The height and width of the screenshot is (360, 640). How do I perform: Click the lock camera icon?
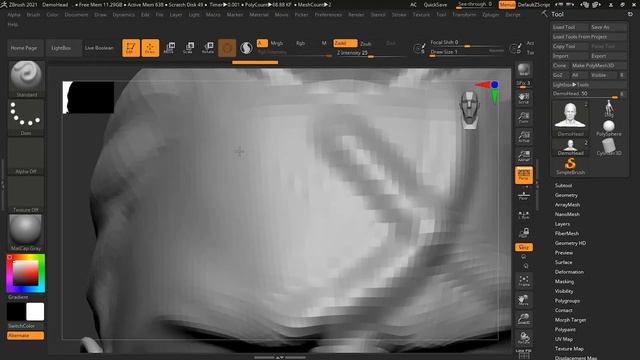pos(524,233)
